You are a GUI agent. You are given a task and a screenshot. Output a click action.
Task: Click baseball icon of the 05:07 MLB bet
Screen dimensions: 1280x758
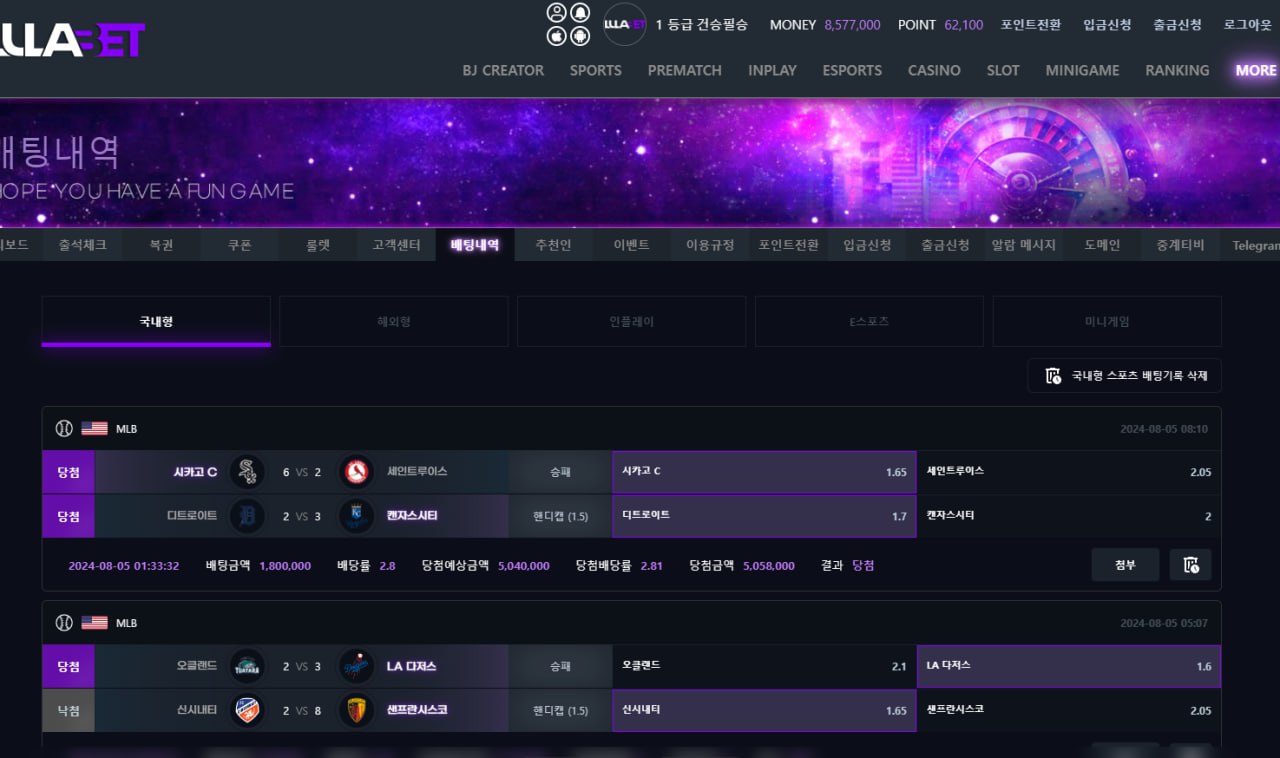[x=64, y=622]
